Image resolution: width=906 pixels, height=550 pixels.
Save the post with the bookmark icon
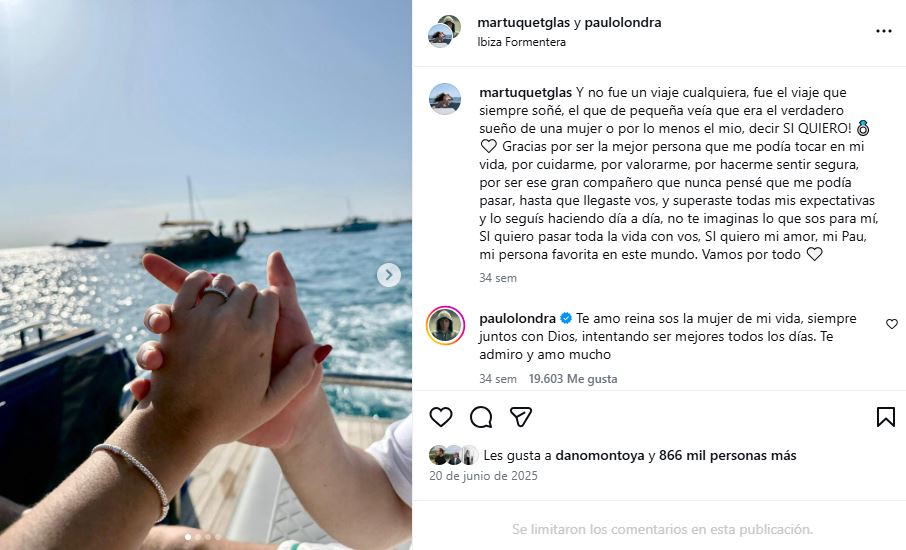pyautogui.click(x=885, y=417)
